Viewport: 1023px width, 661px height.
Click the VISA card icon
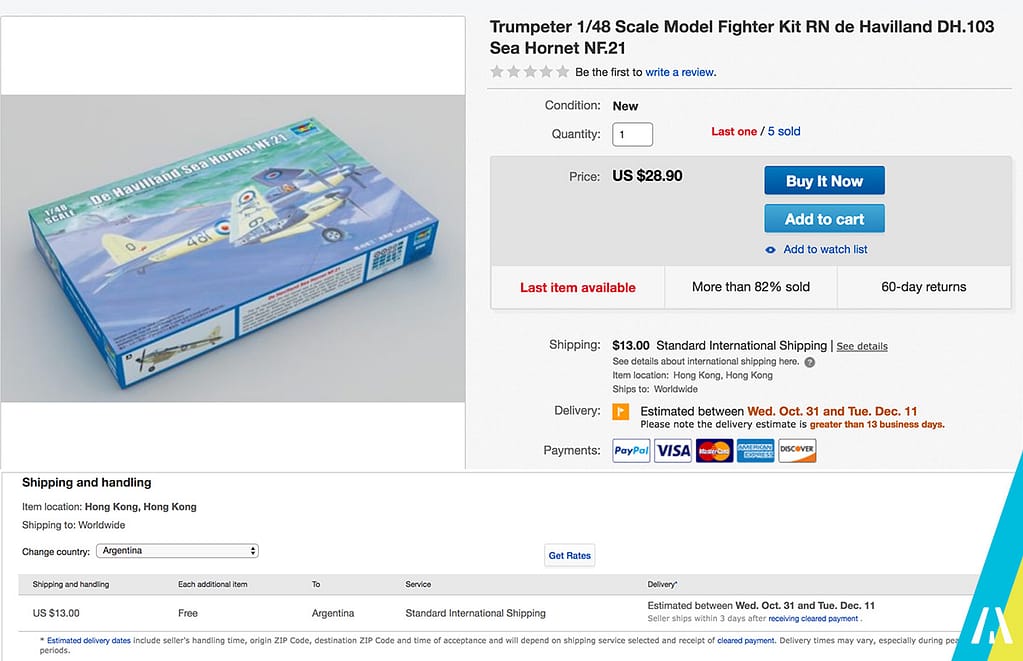coord(673,450)
